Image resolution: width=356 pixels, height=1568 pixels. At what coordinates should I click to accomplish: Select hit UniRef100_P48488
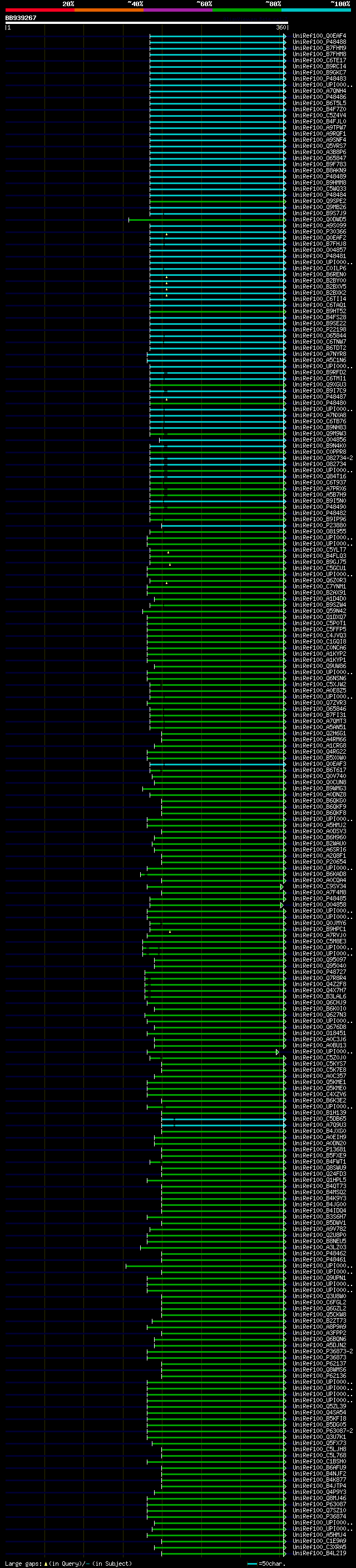tap(319, 42)
